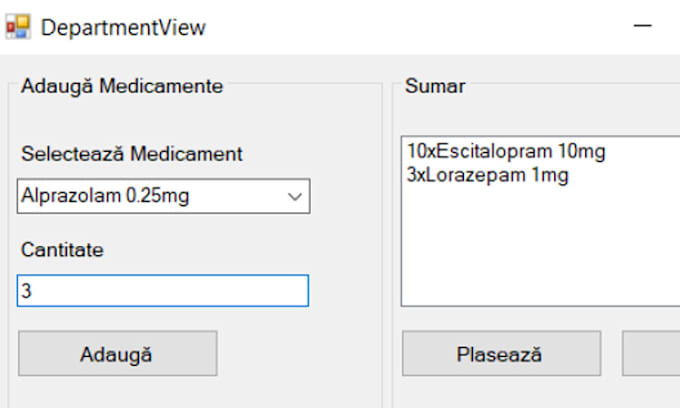Viewport: 680px width, 408px height.
Task: Click the Sumar group title
Action: pos(435,86)
